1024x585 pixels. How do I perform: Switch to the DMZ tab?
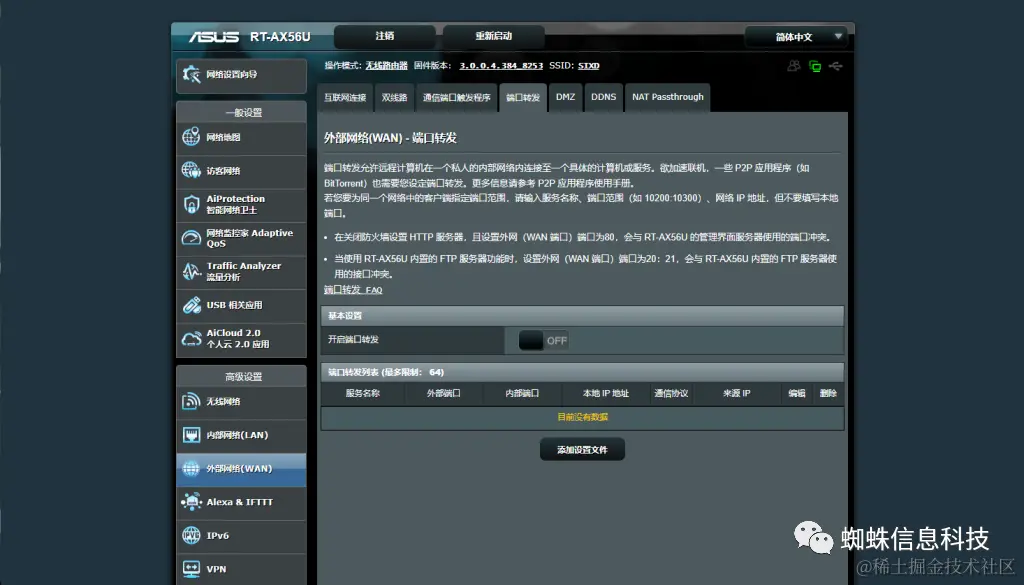(565, 97)
